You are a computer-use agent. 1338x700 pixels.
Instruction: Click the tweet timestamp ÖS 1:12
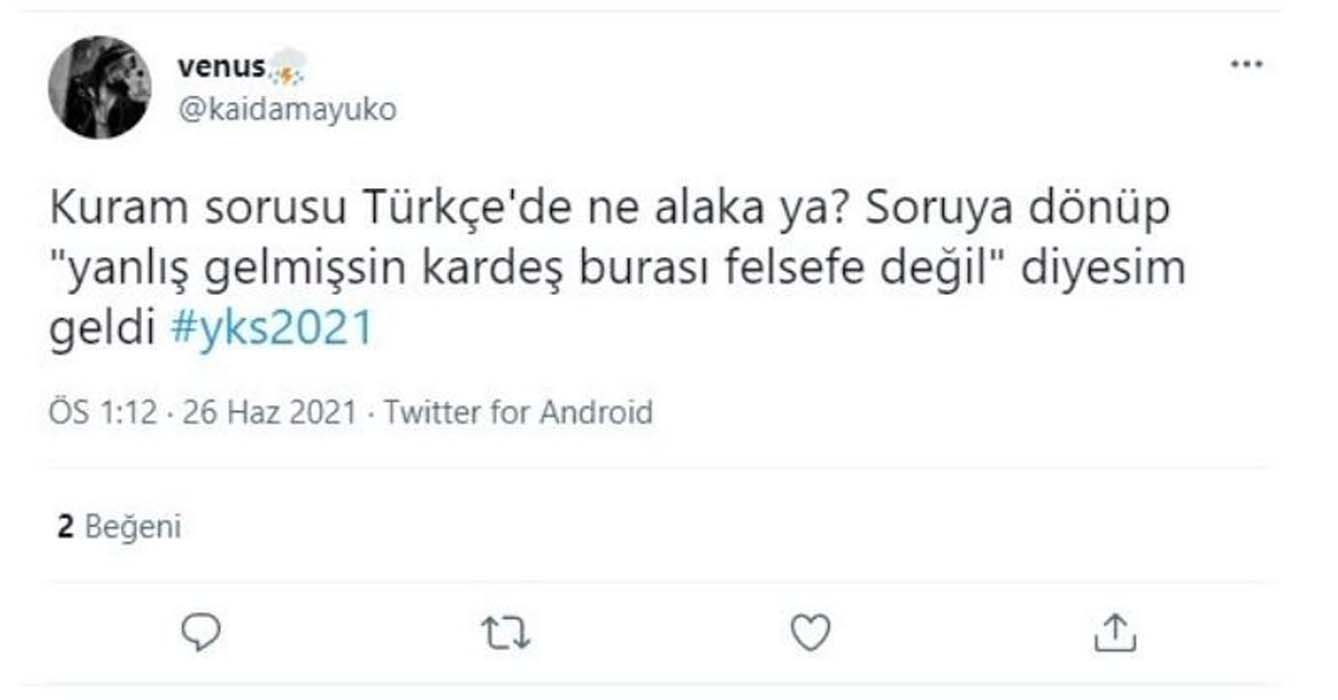coord(103,410)
